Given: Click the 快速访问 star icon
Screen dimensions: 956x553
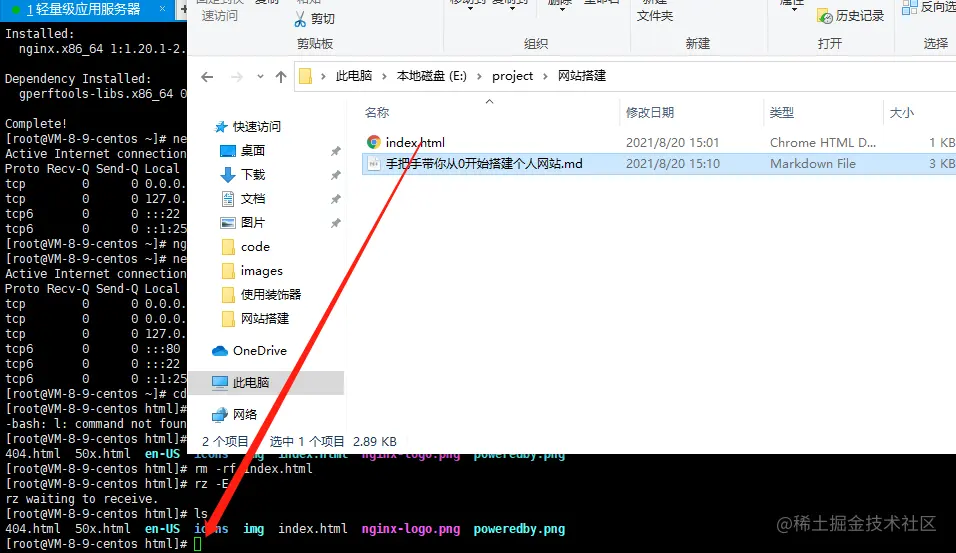Looking at the screenshot, I should pos(221,127).
